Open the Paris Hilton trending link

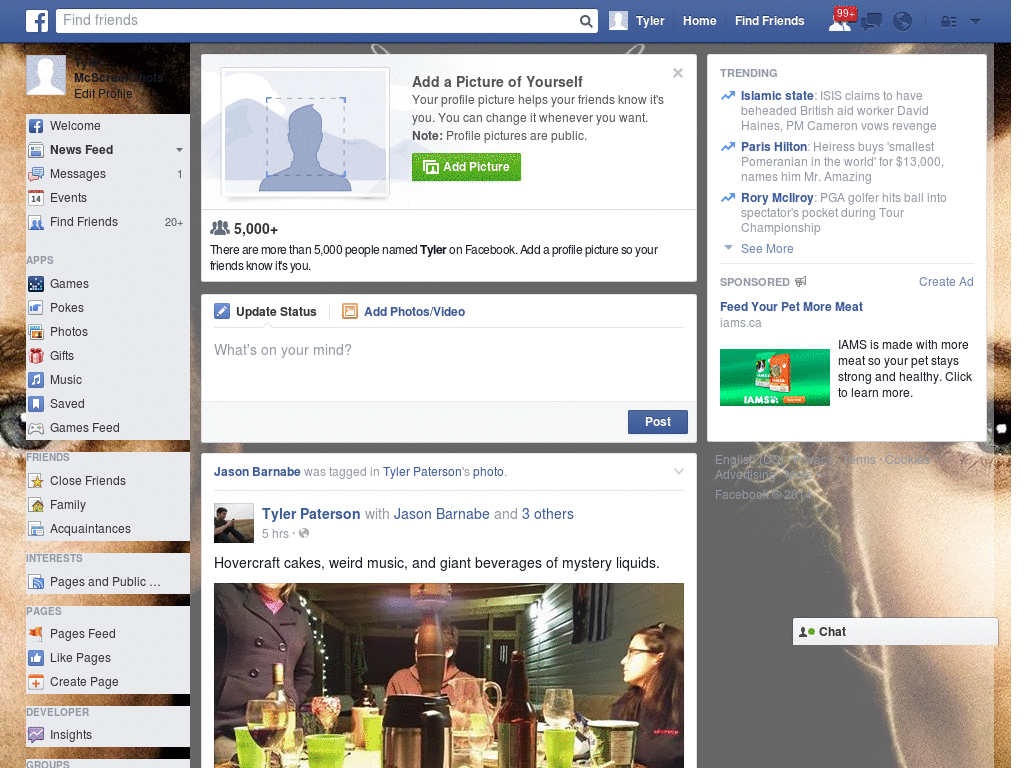coord(774,147)
